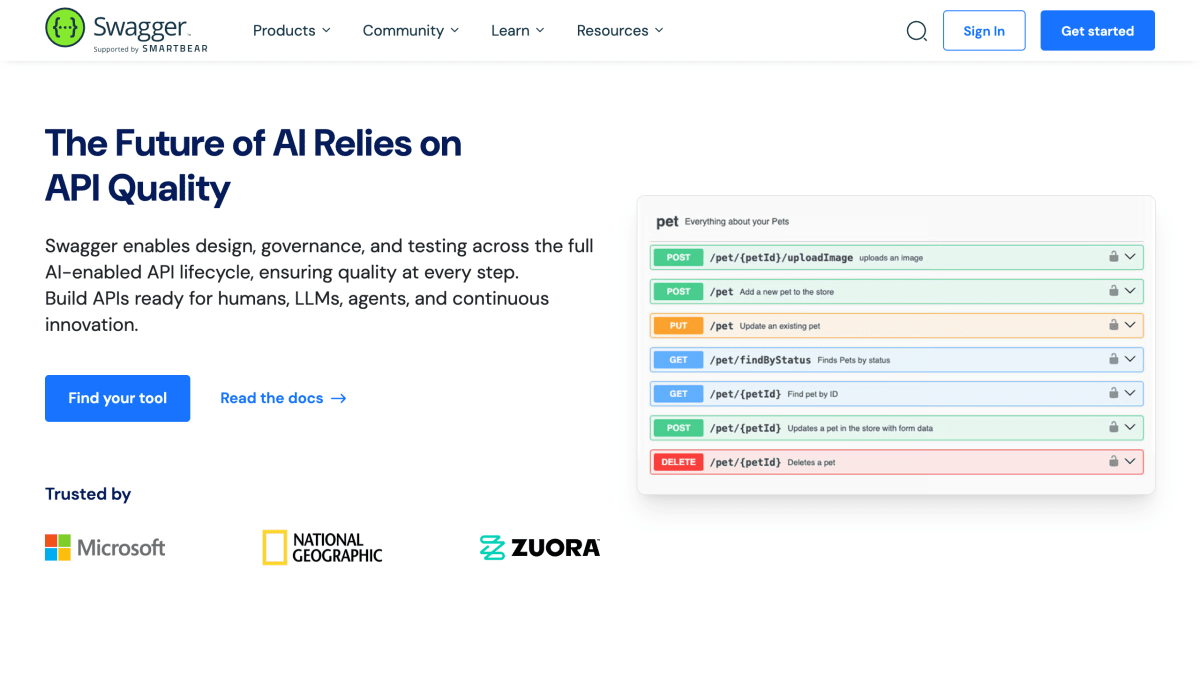Click 'Everything about your Pets' text
The image size is (1200, 675).
click(x=736, y=222)
